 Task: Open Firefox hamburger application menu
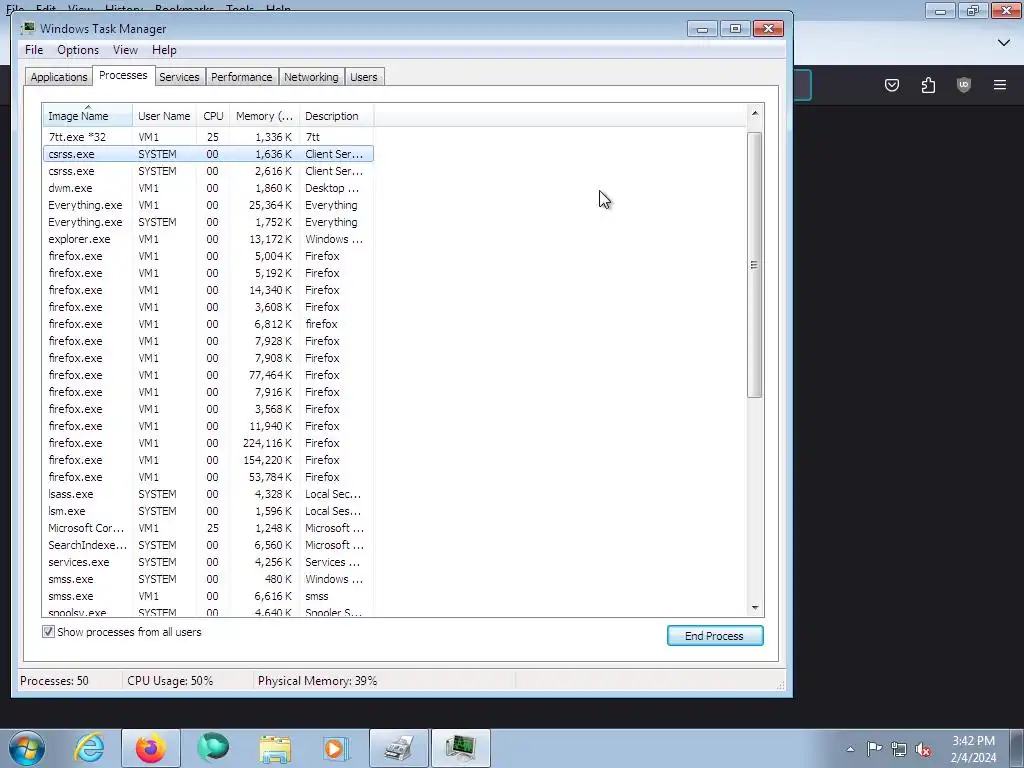[999, 85]
